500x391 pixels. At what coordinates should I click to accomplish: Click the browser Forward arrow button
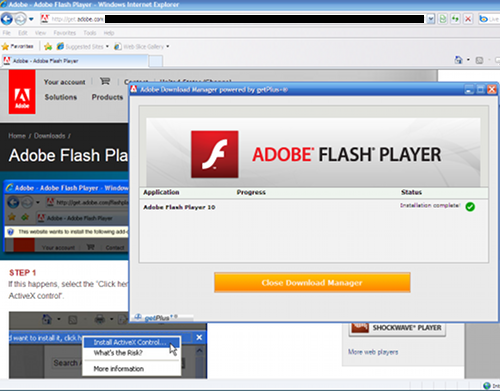click(20, 19)
